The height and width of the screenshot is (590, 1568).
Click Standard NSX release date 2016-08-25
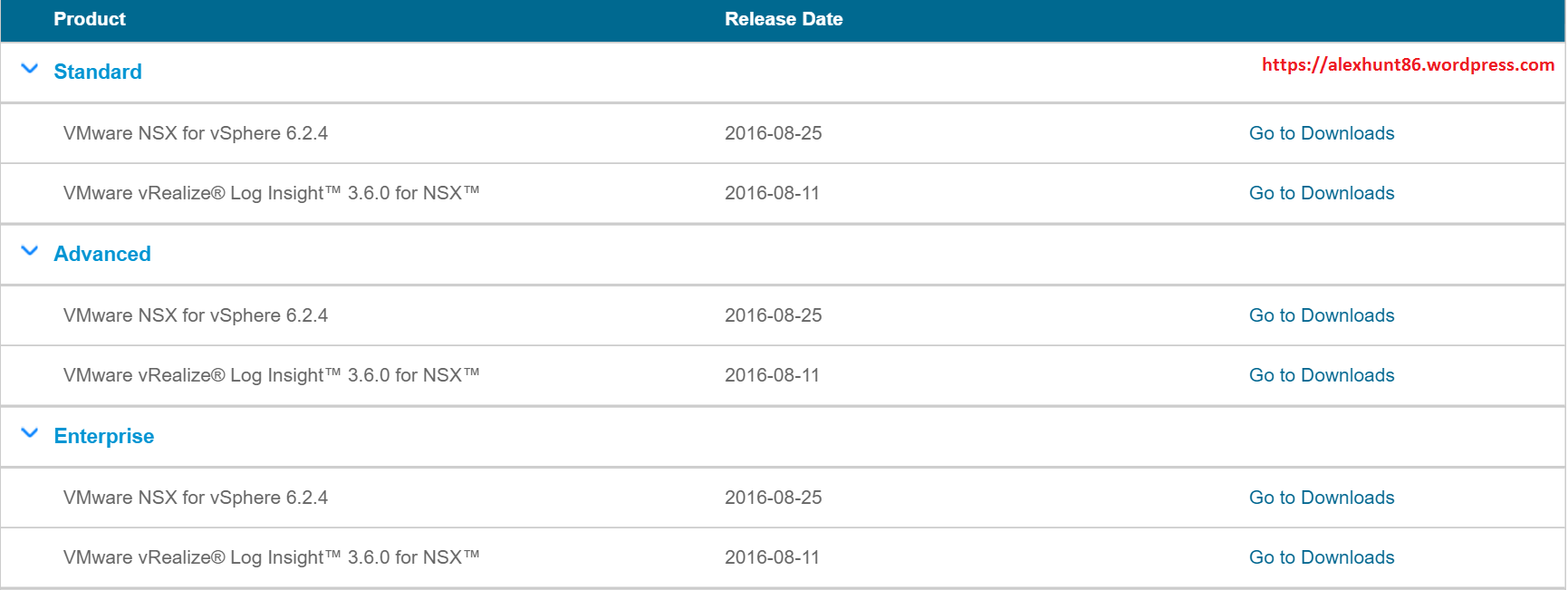[x=773, y=133]
